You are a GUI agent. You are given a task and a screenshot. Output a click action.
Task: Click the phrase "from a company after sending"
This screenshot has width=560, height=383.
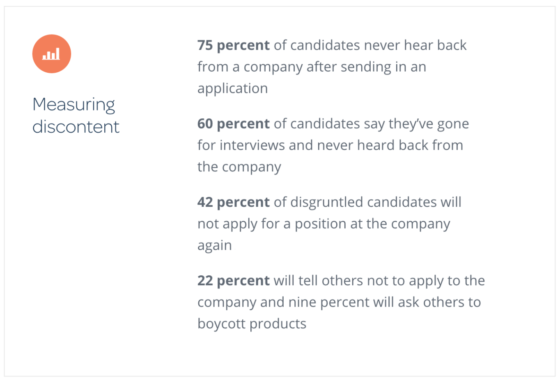click(289, 67)
